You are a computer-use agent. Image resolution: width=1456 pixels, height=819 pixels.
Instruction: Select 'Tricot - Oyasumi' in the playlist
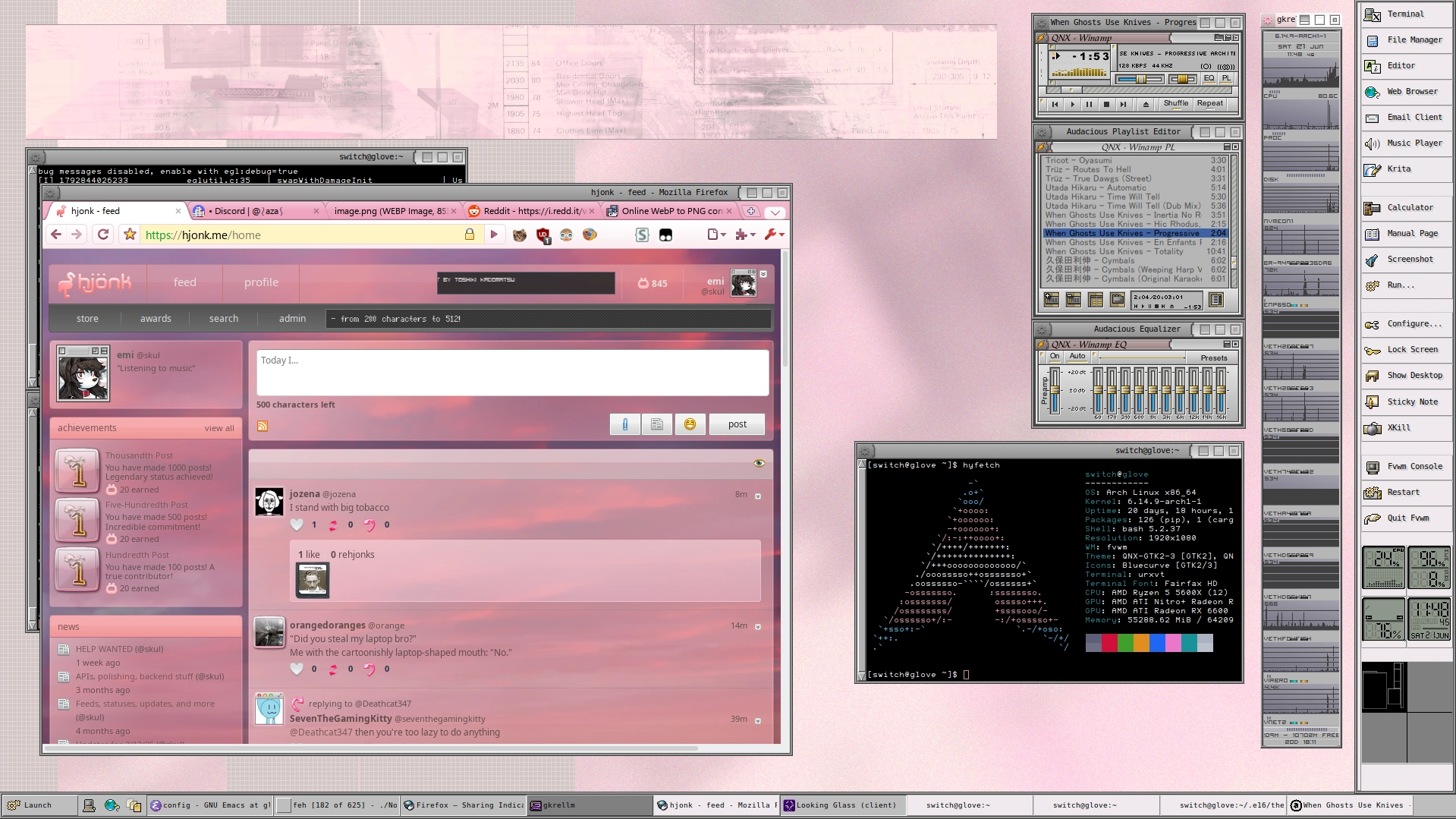(1136, 160)
